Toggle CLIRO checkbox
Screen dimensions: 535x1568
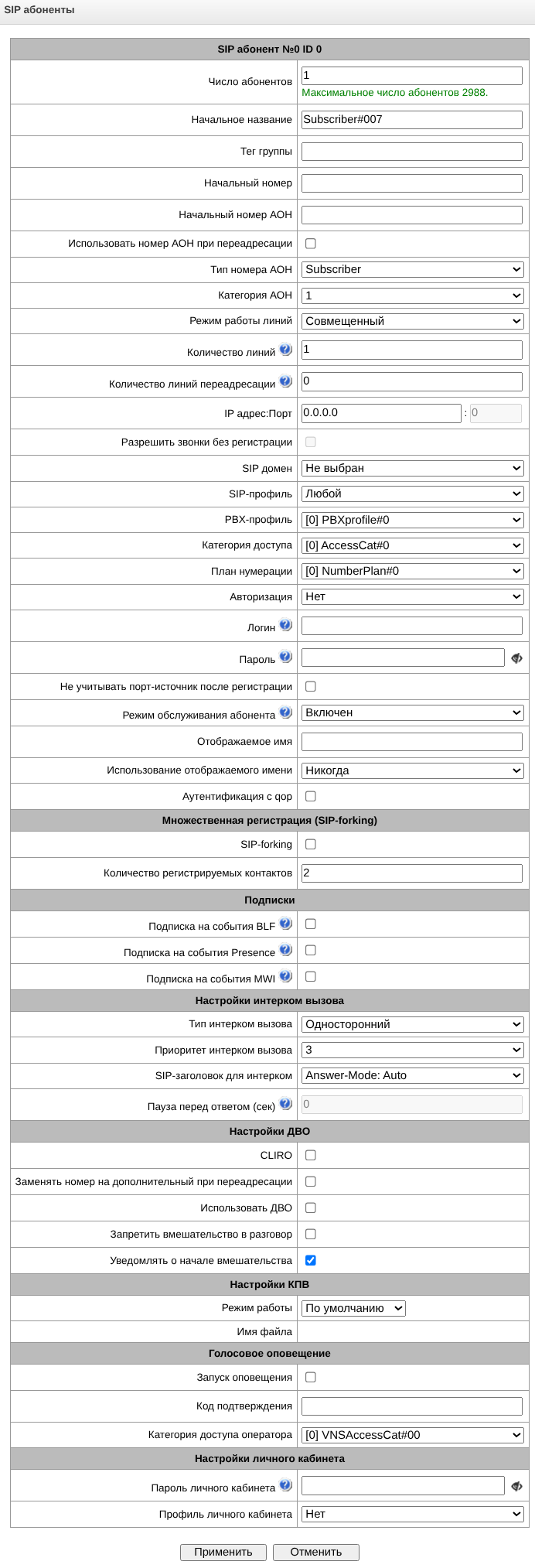[311, 1156]
